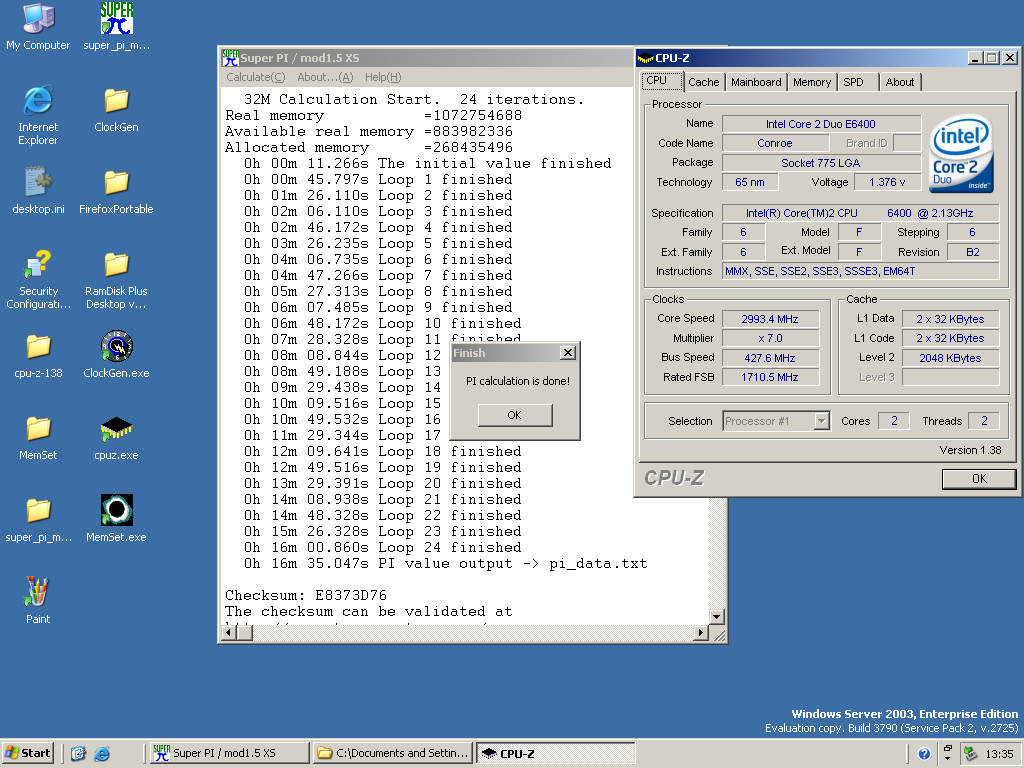Open the Windows Start menu
1024x768 pixels.
coord(27,753)
